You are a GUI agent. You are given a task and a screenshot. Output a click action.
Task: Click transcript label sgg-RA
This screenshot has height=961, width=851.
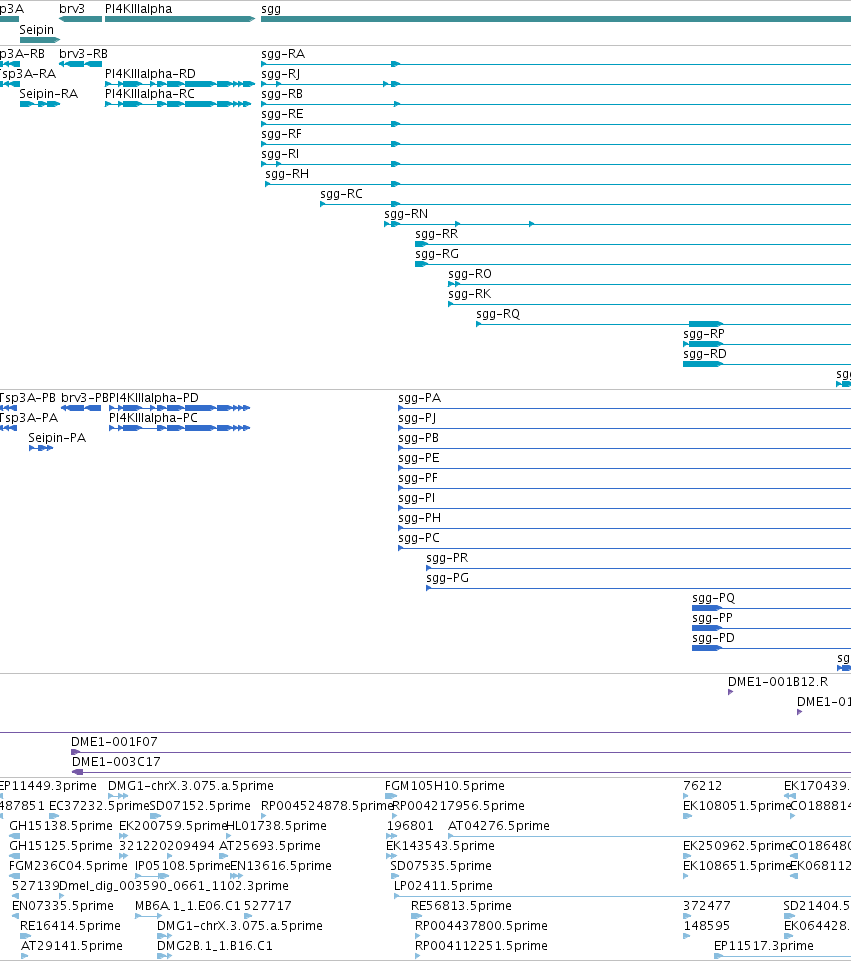click(x=282, y=54)
